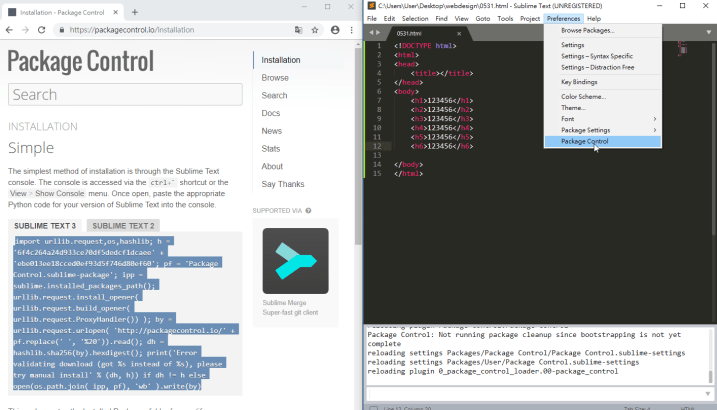Click the Say Thanks link
This screenshot has height=410, width=717.
282,184
